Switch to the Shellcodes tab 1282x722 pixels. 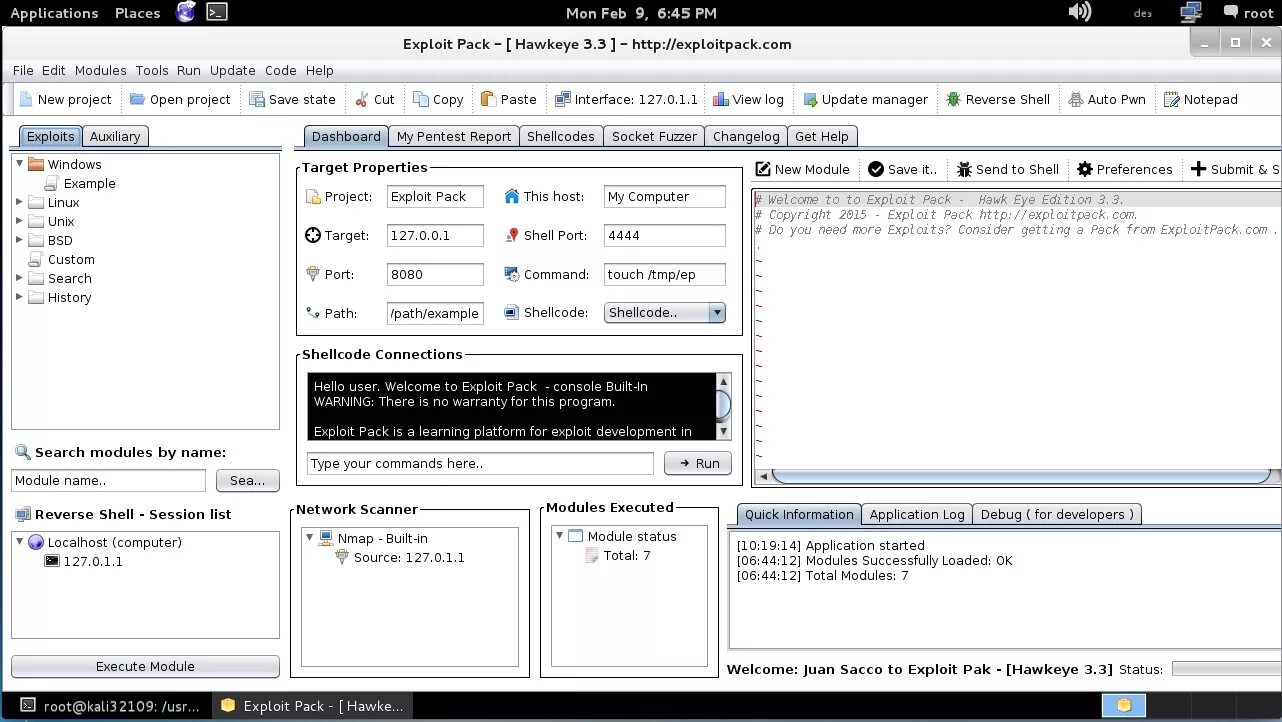(x=561, y=136)
